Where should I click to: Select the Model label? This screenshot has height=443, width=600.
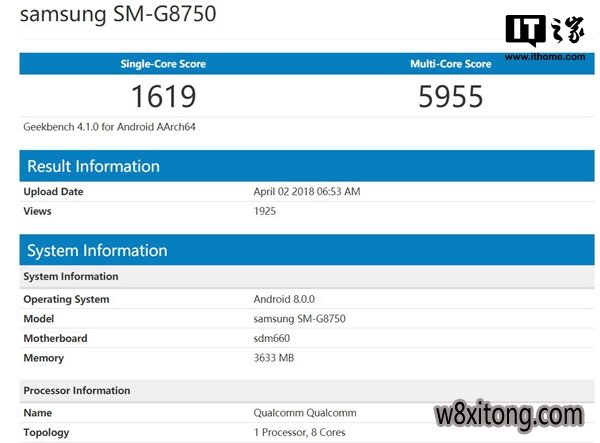39,319
